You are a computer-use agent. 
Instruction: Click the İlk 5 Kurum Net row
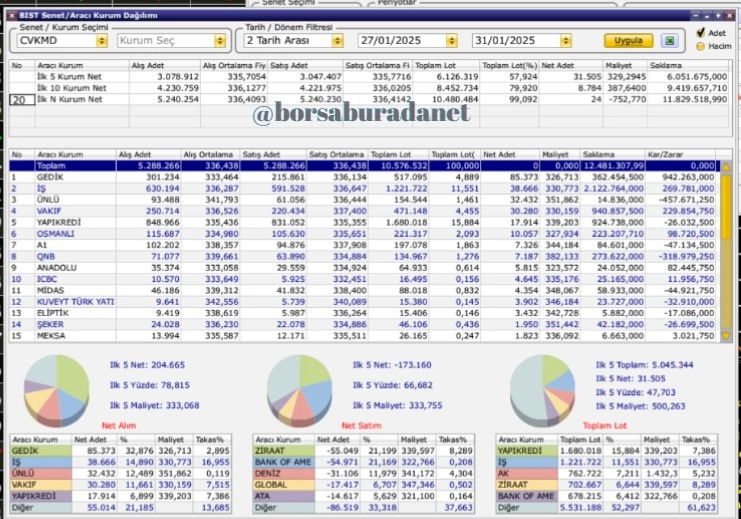click(370, 77)
